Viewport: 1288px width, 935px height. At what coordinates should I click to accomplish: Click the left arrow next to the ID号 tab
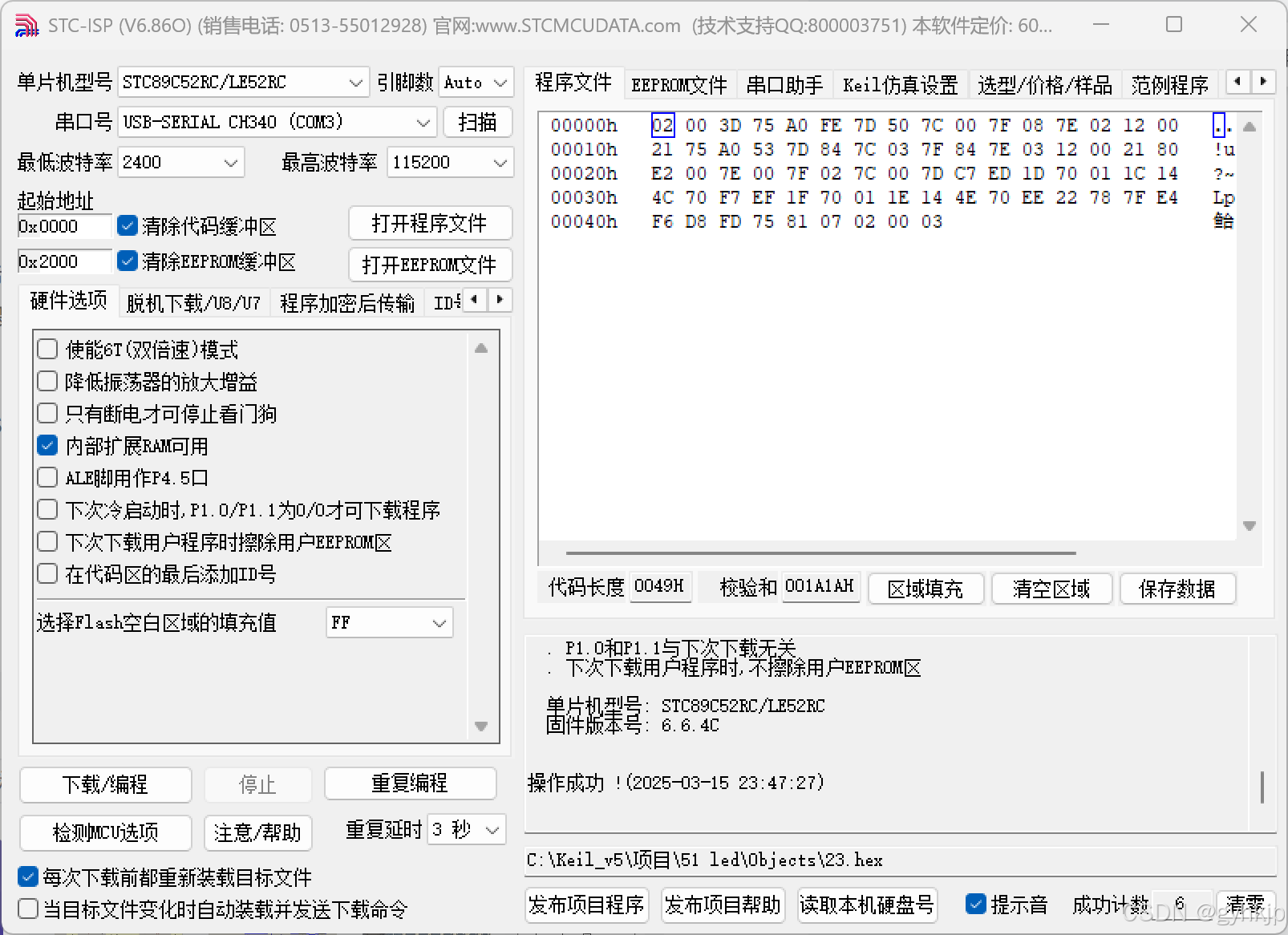coord(475,299)
